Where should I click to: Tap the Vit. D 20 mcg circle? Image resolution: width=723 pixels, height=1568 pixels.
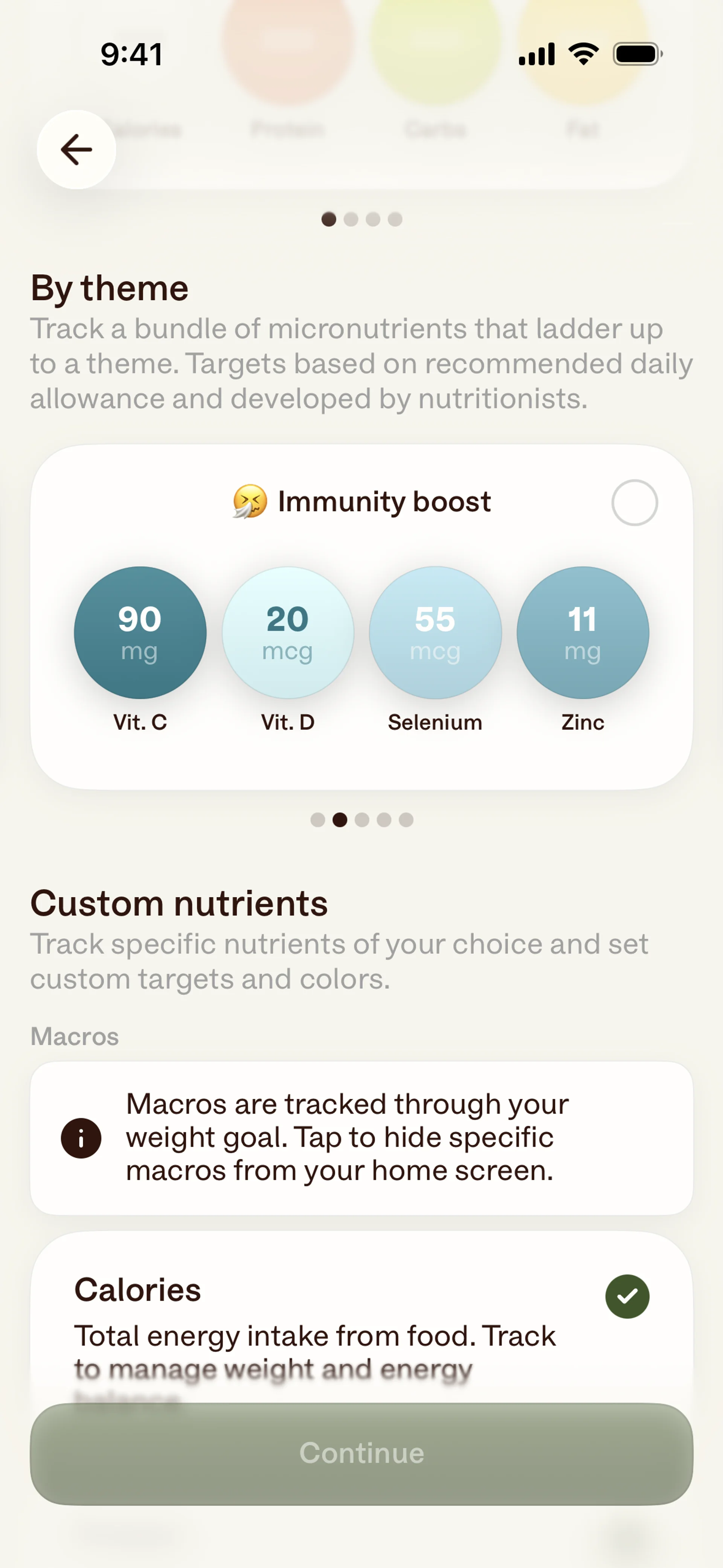tap(288, 633)
